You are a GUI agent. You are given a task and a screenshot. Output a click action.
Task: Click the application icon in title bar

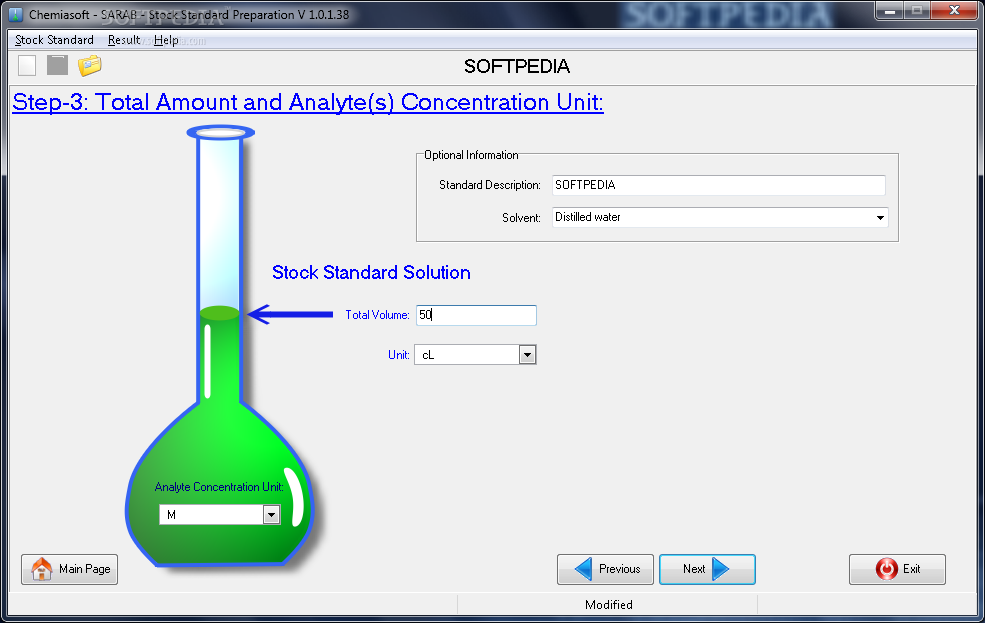click(16, 14)
